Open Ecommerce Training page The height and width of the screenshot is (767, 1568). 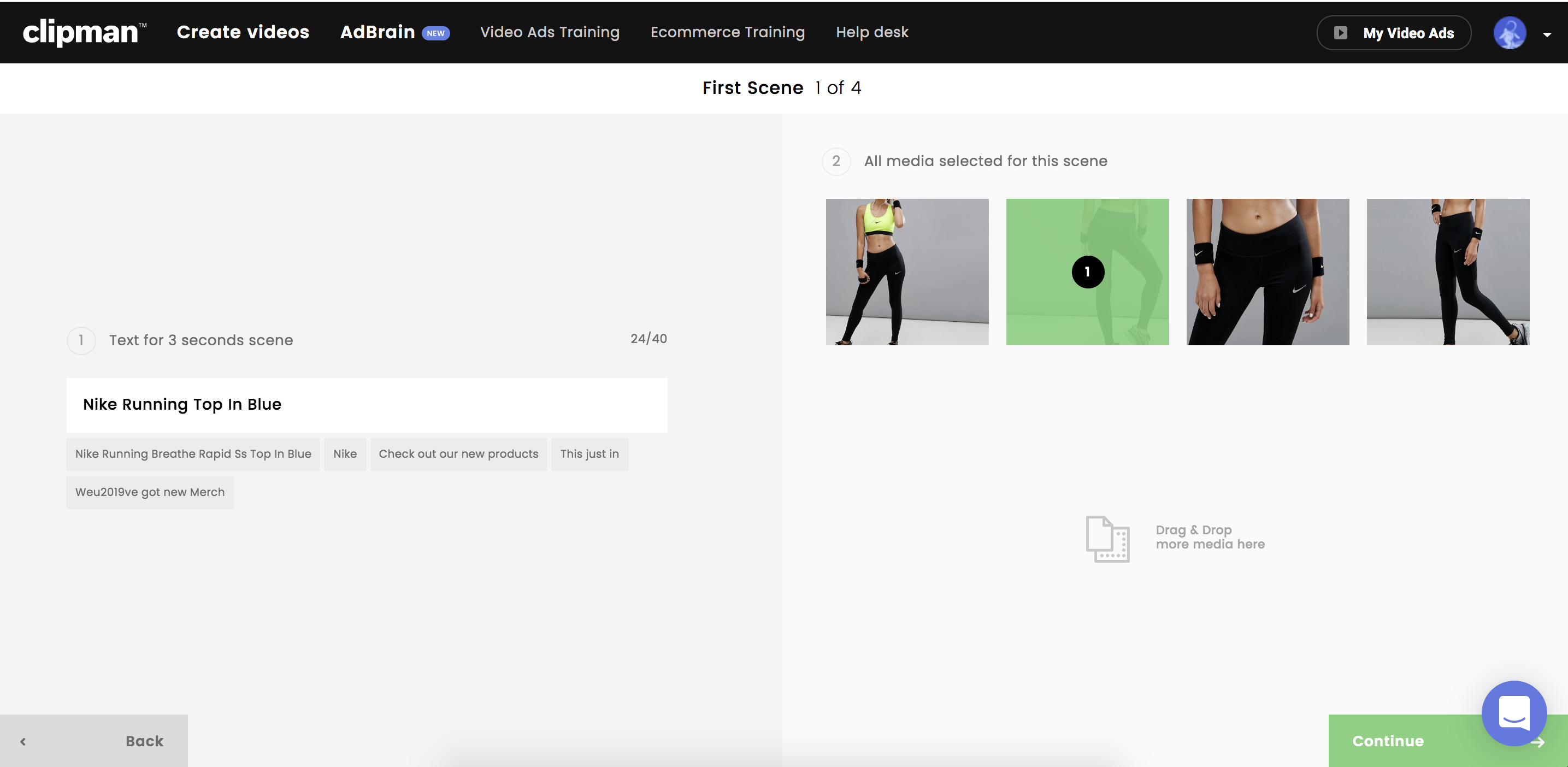727,32
